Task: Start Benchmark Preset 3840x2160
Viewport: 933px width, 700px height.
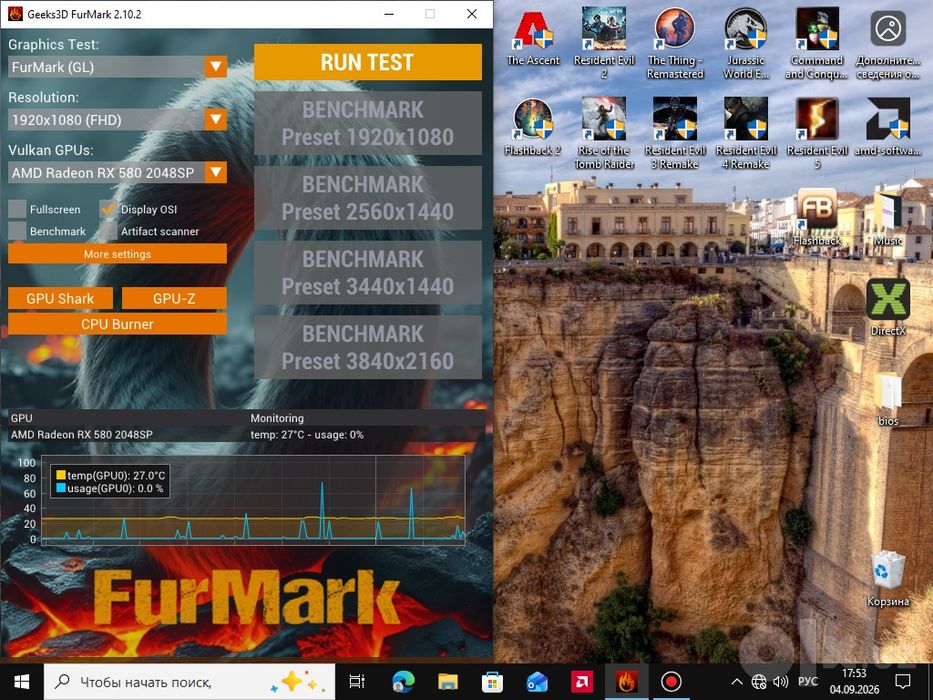Action: click(x=368, y=347)
